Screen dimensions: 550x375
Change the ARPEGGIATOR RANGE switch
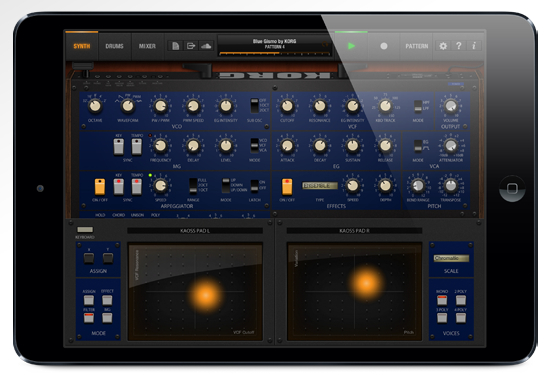[x=193, y=186]
